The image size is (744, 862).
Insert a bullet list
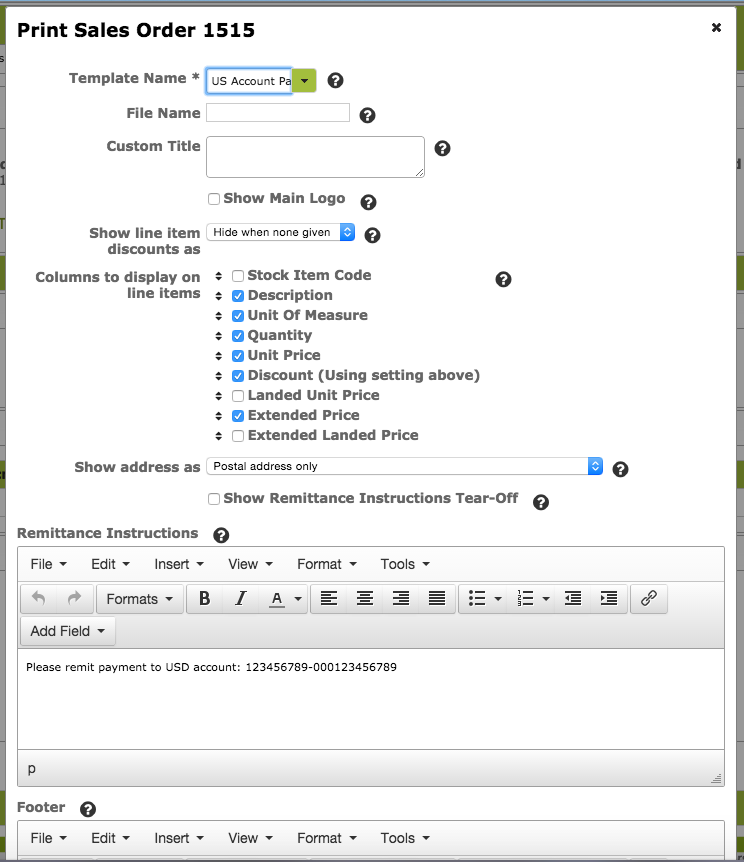pyautogui.click(x=477, y=598)
